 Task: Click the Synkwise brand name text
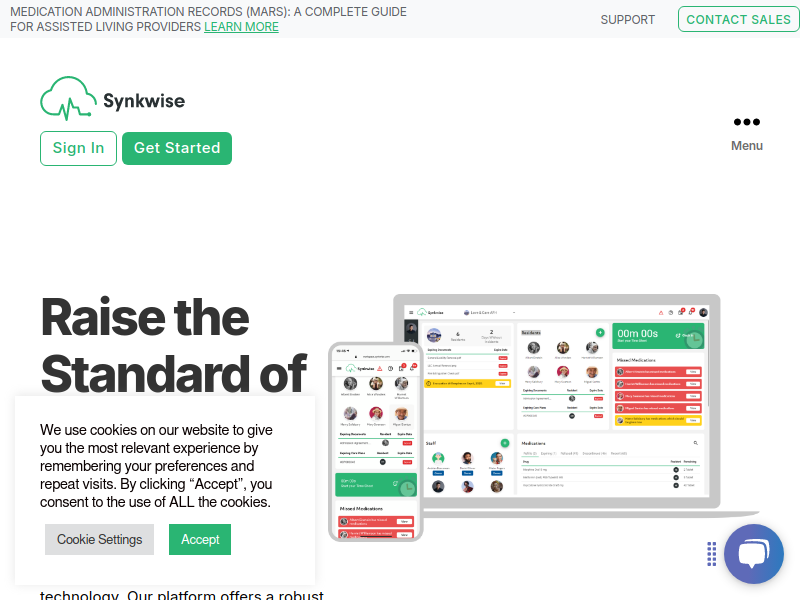(x=144, y=101)
